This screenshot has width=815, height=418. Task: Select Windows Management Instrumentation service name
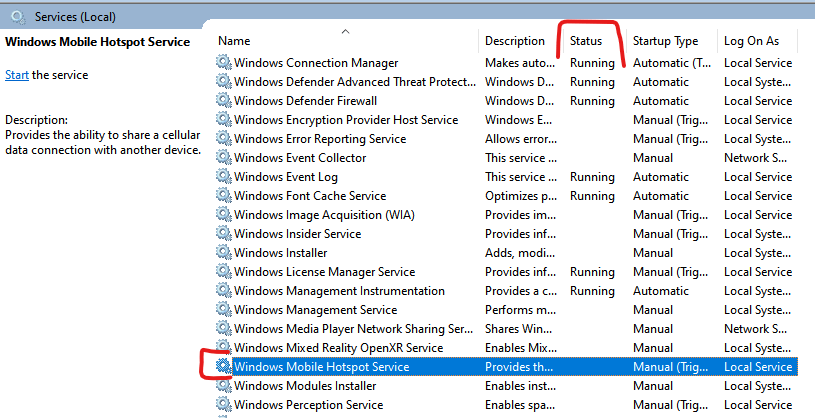tap(339, 291)
